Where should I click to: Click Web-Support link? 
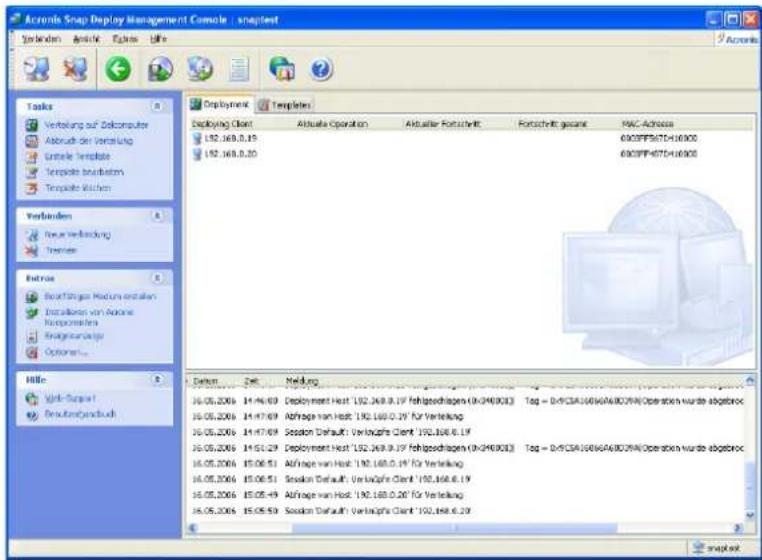[70, 399]
